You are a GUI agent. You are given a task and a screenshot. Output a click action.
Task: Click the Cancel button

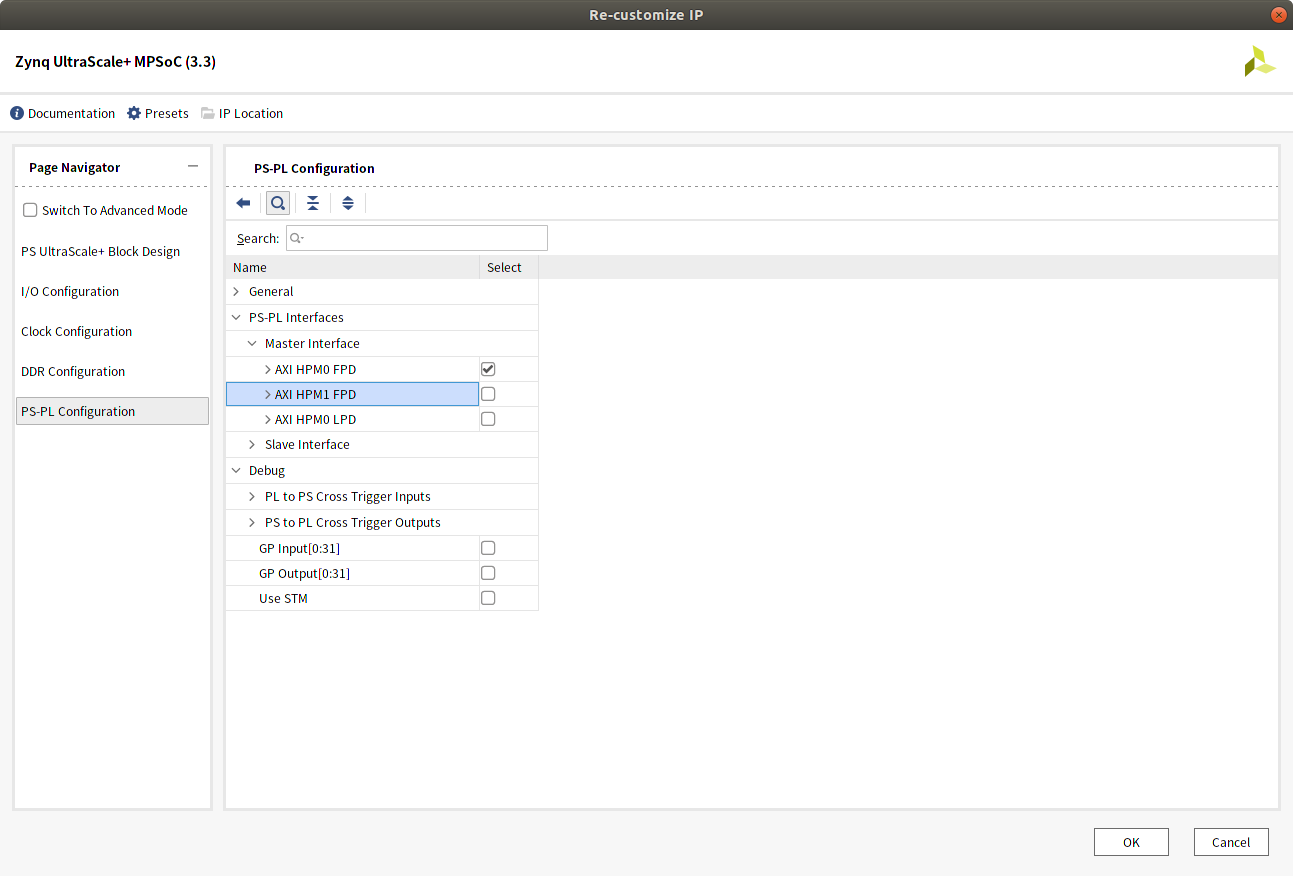tap(1231, 842)
